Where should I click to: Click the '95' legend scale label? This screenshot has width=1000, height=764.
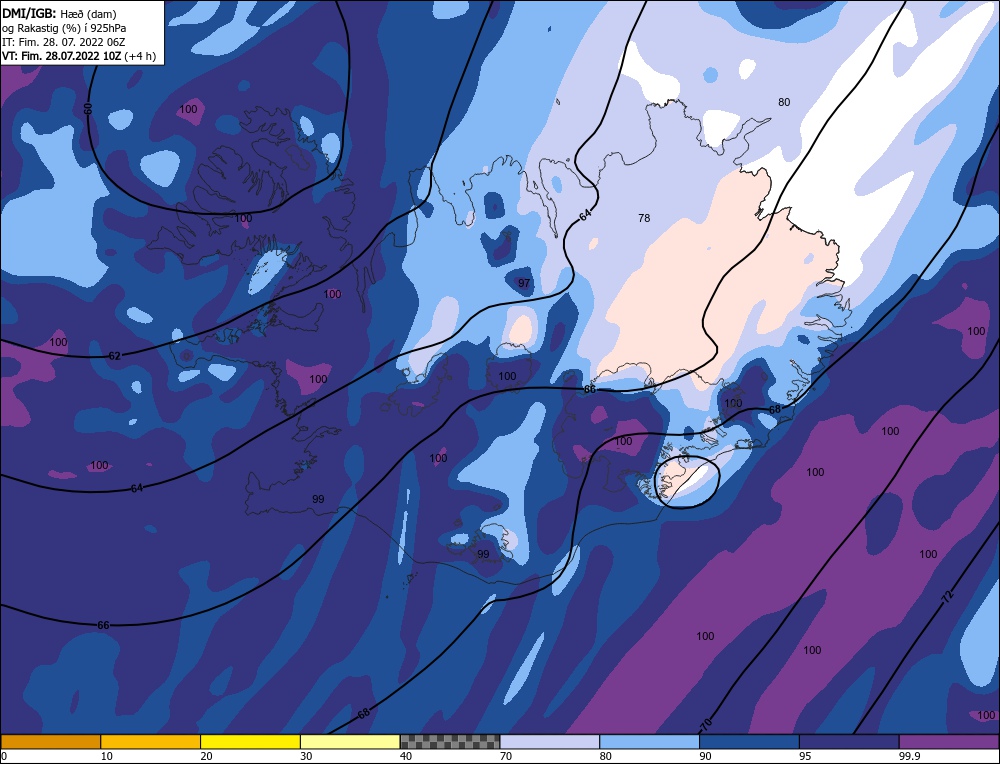point(805,756)
